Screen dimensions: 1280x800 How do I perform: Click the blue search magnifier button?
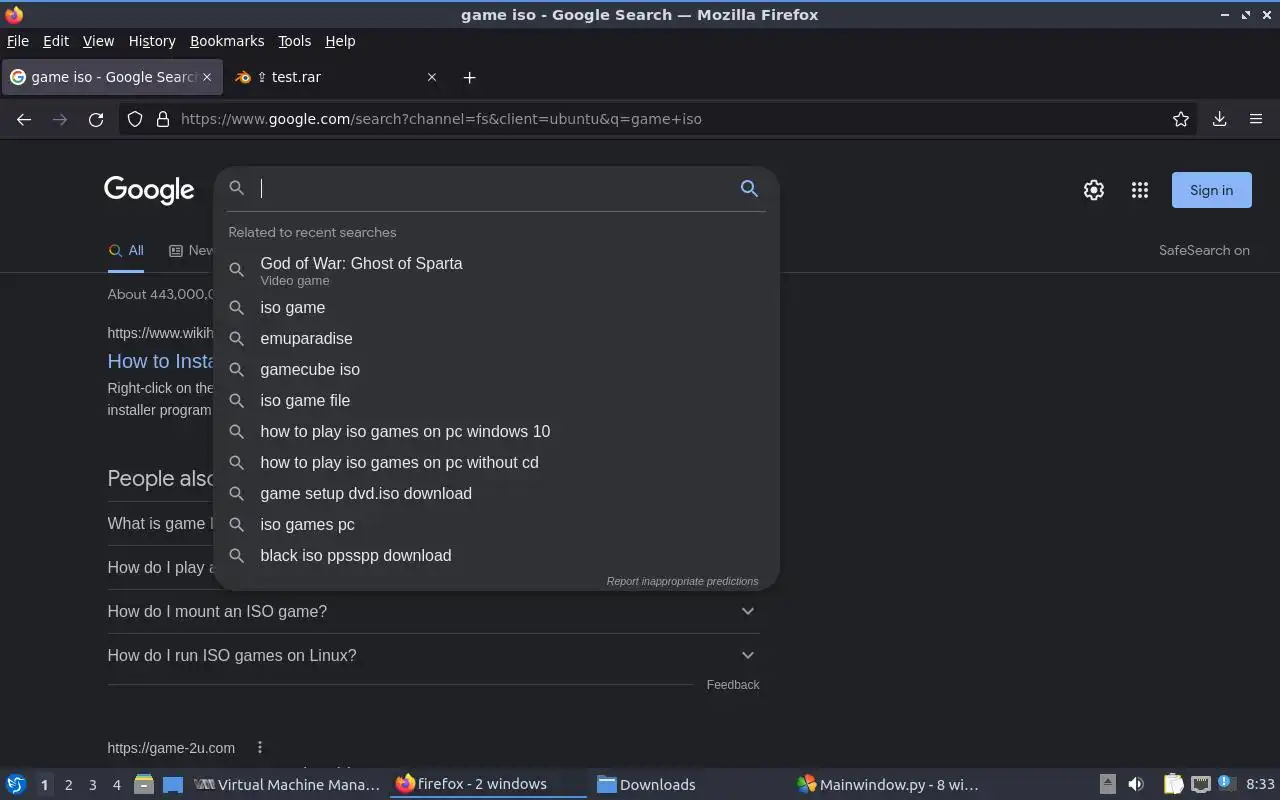pos(749,188)
